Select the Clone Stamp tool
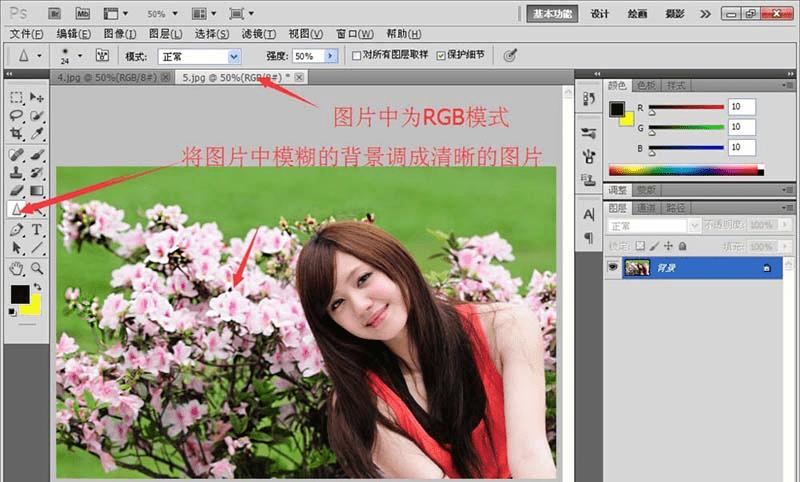This screenshot has height=482, width=800. tap(16, 172)
